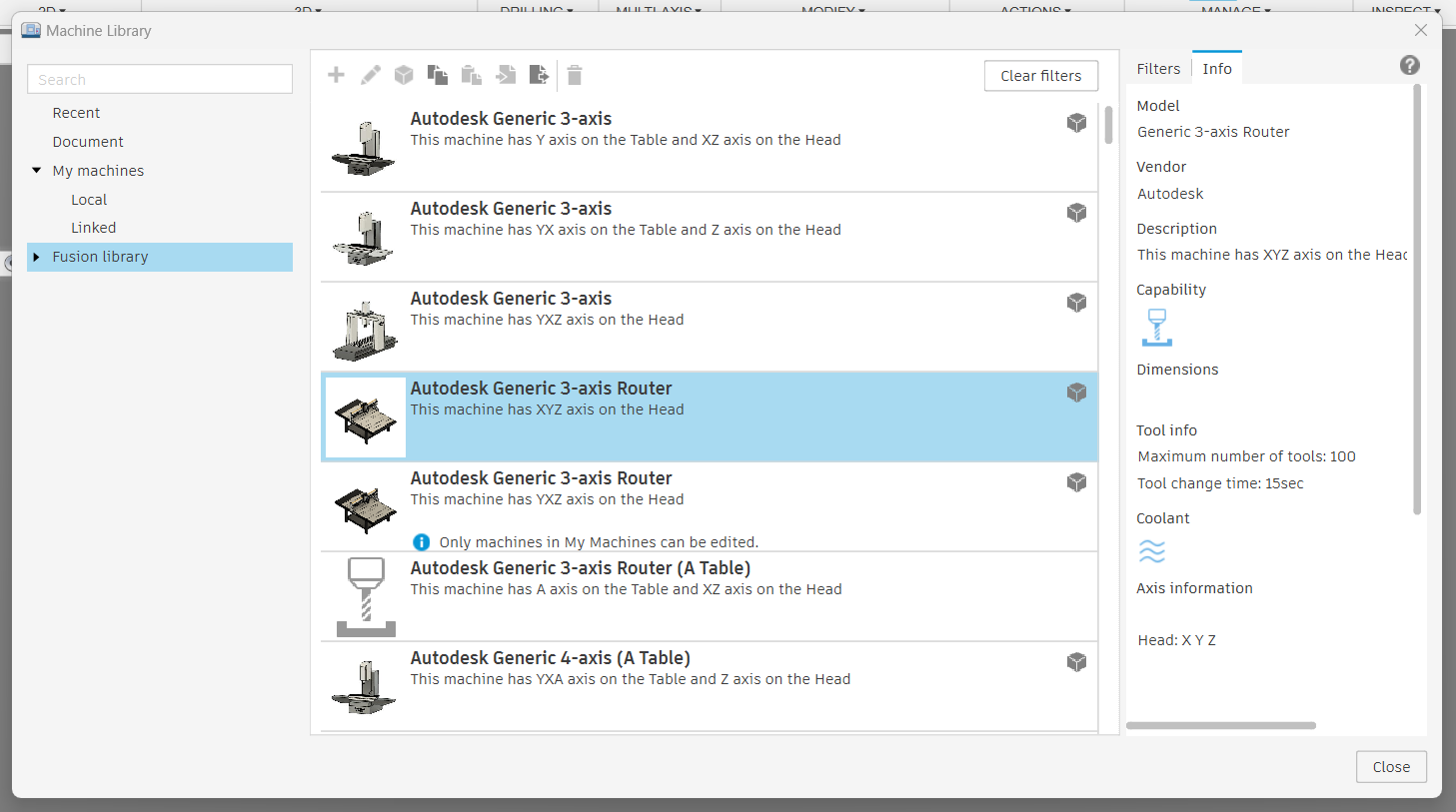Click cube icon on 3-axis 'YXZ axis on the Head' row
The image size is (1456, 812).
tap(1076, 303)
